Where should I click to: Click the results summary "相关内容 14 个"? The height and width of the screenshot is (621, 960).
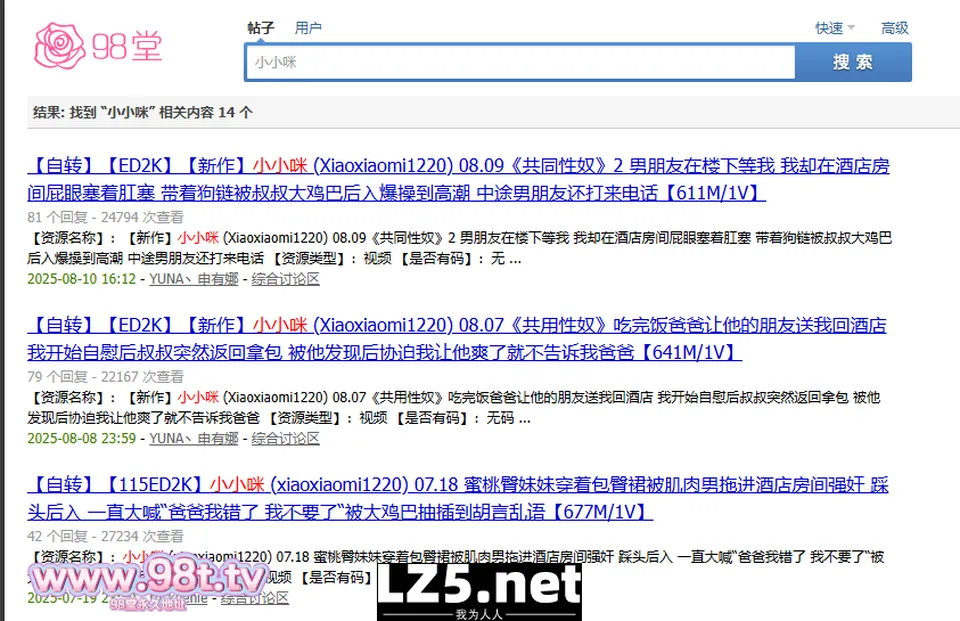(206, 112)
